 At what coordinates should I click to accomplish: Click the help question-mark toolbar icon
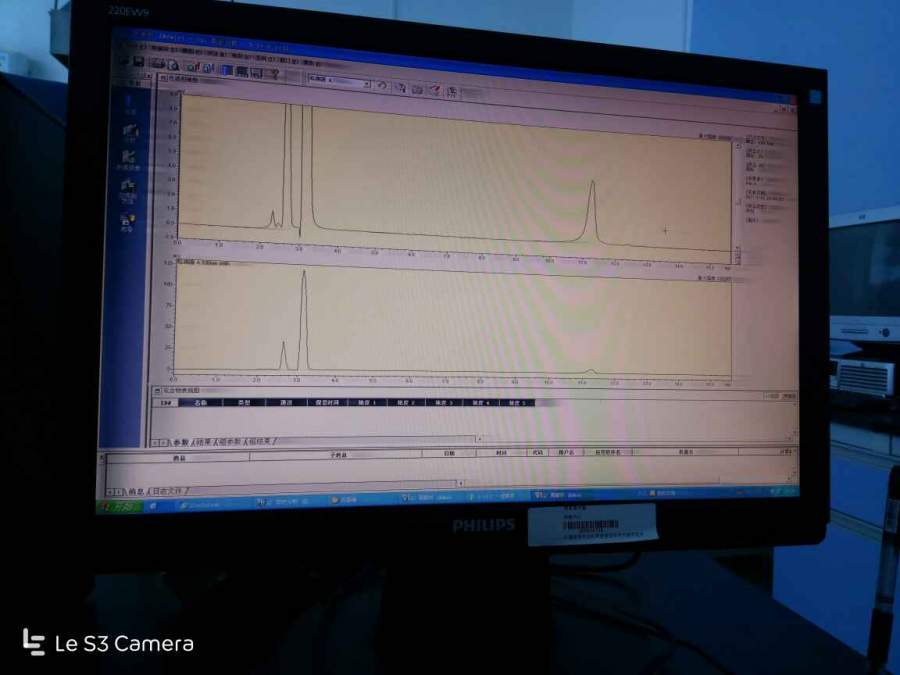[274, 73]
